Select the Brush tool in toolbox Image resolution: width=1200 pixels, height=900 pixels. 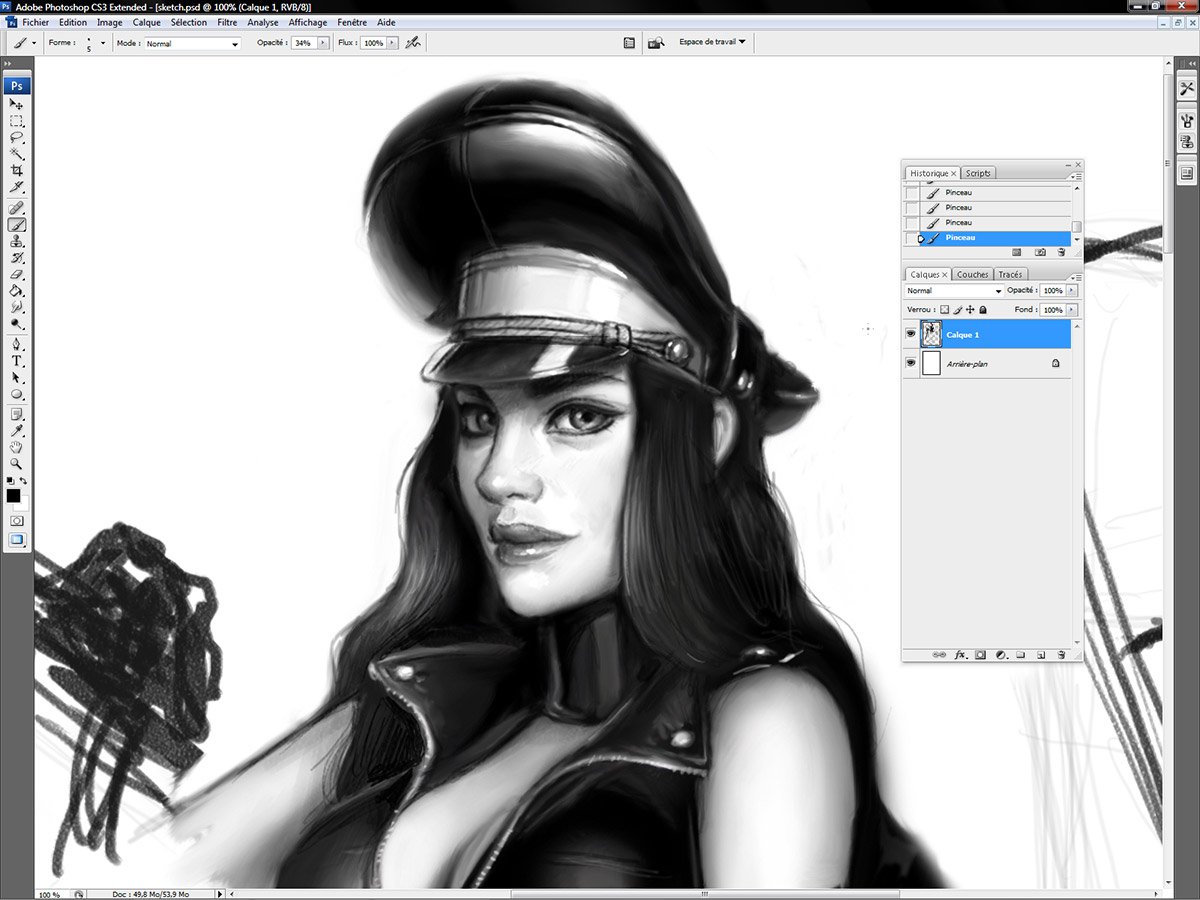17,225
